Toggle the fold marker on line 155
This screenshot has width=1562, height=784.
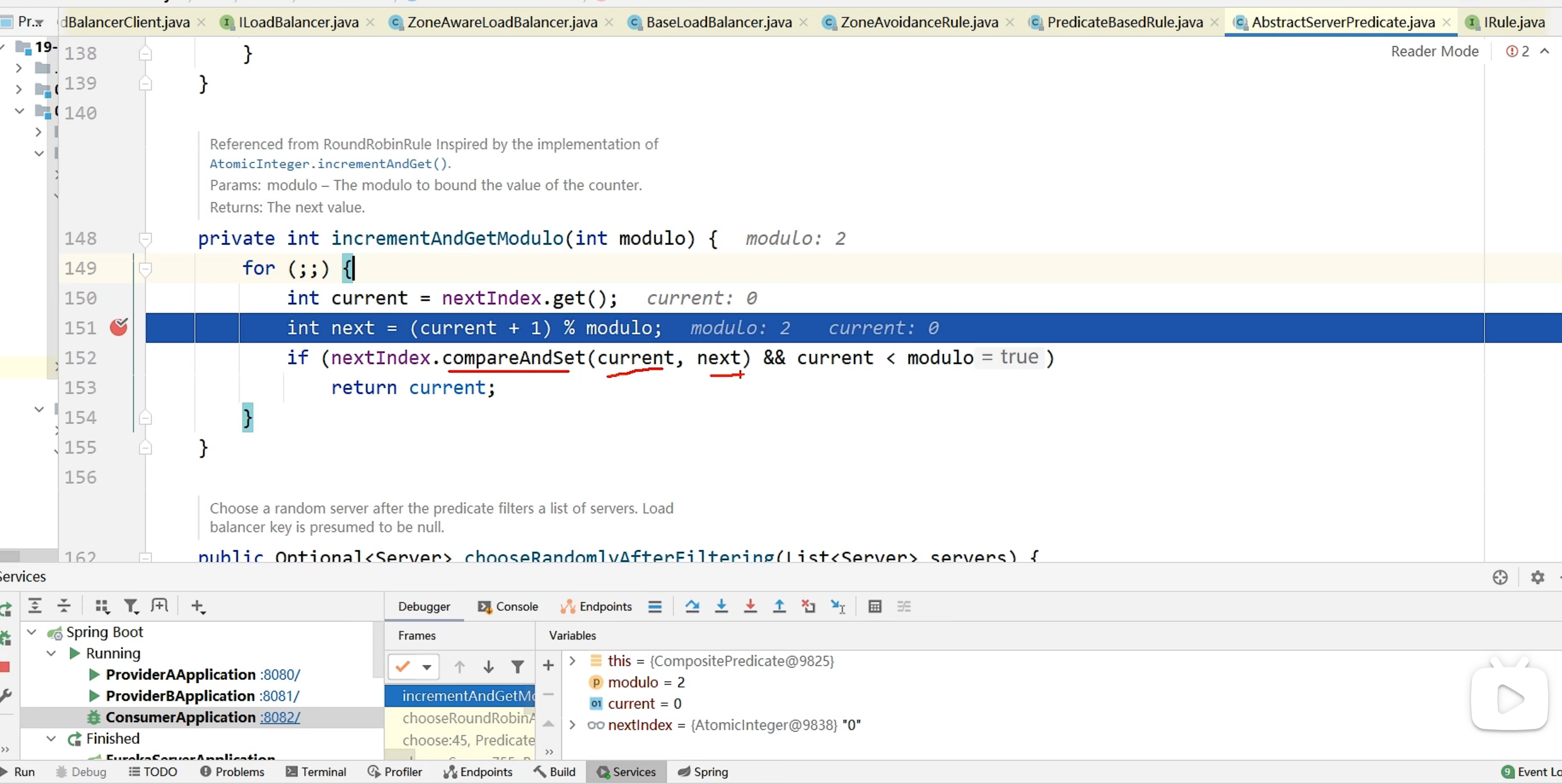[145, 447]
